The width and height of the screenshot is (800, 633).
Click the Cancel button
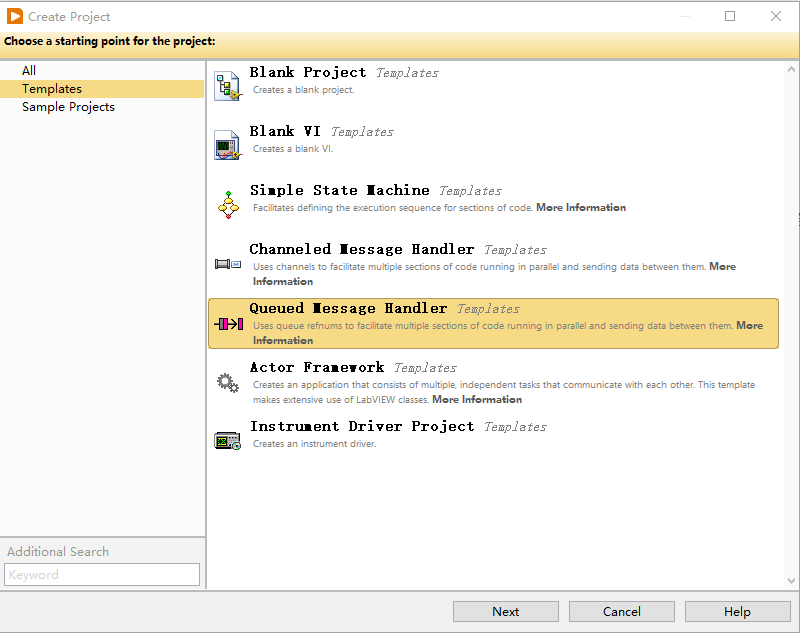pos(621,611)
